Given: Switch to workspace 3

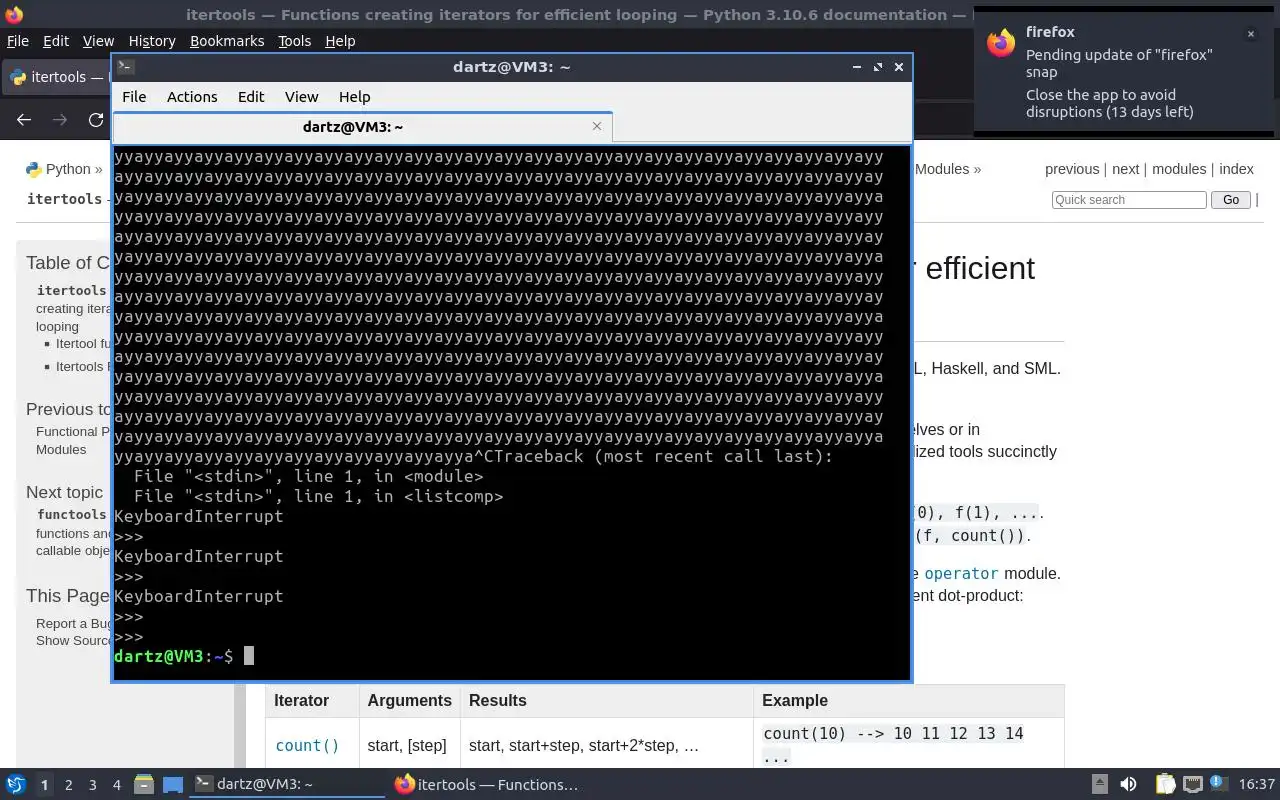Looking at the screenshot, I should pos(93,785).
